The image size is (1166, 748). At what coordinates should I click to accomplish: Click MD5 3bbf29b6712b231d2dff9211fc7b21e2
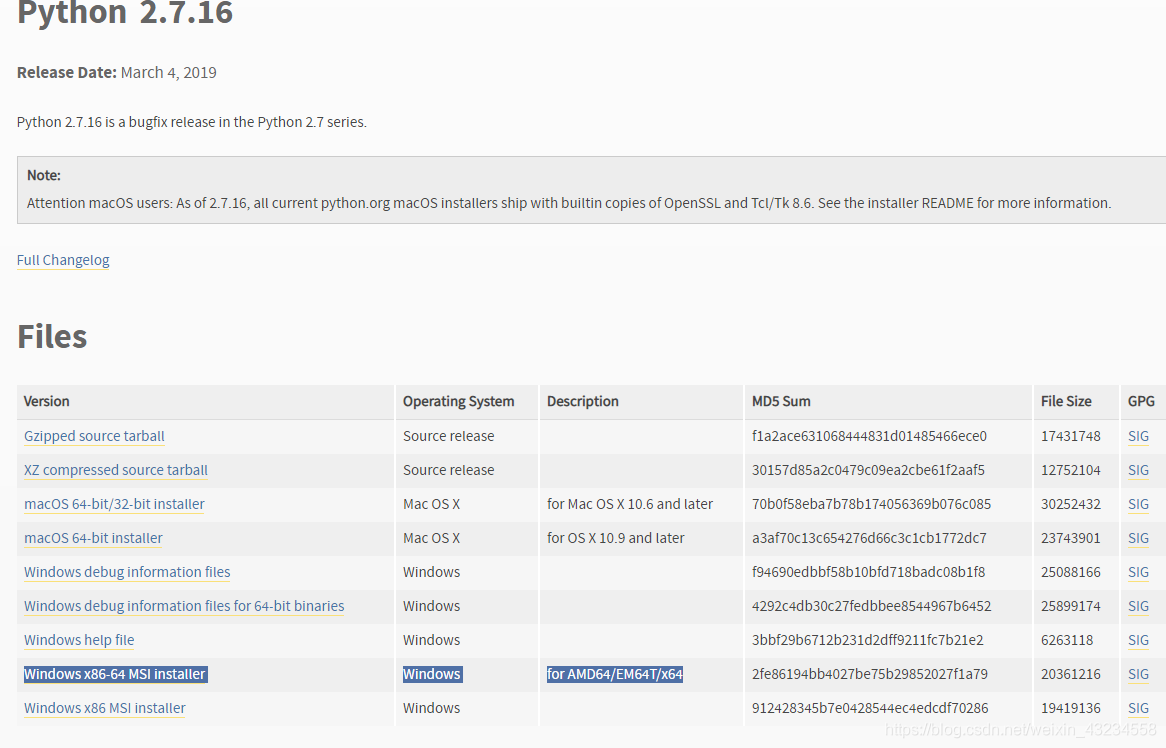point(868,640)
